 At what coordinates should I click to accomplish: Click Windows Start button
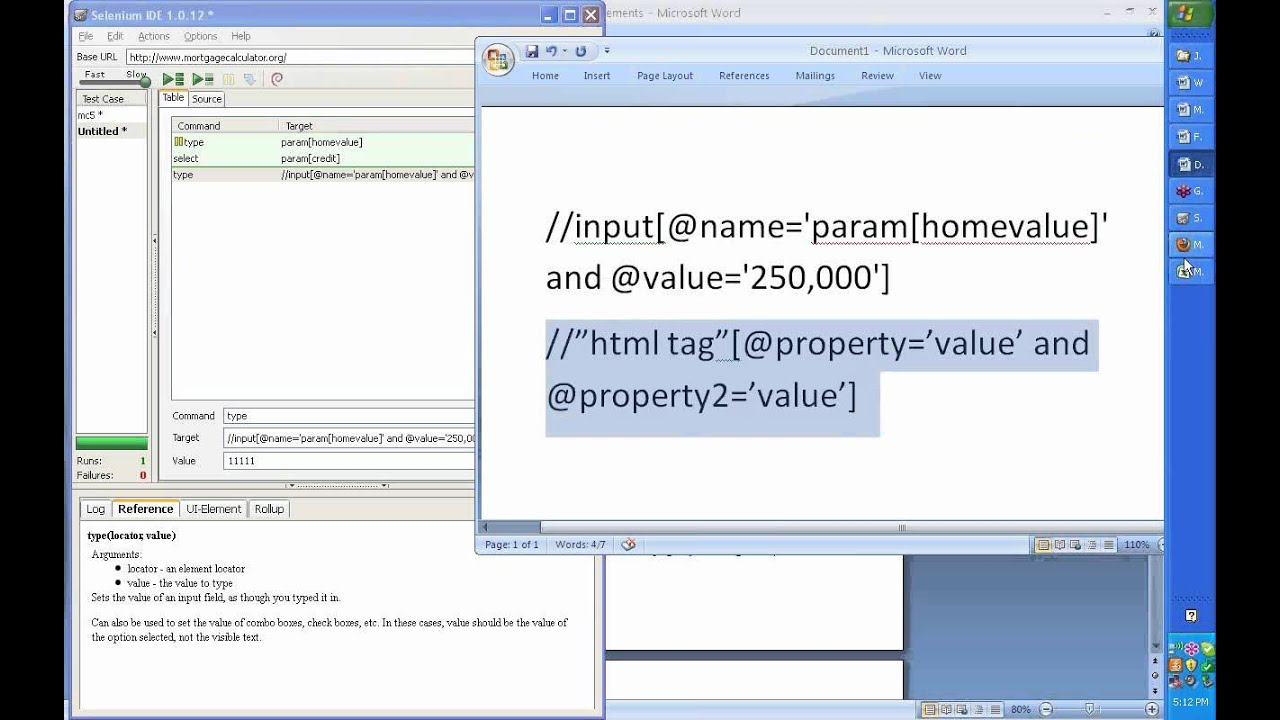tap(1190, 14)
